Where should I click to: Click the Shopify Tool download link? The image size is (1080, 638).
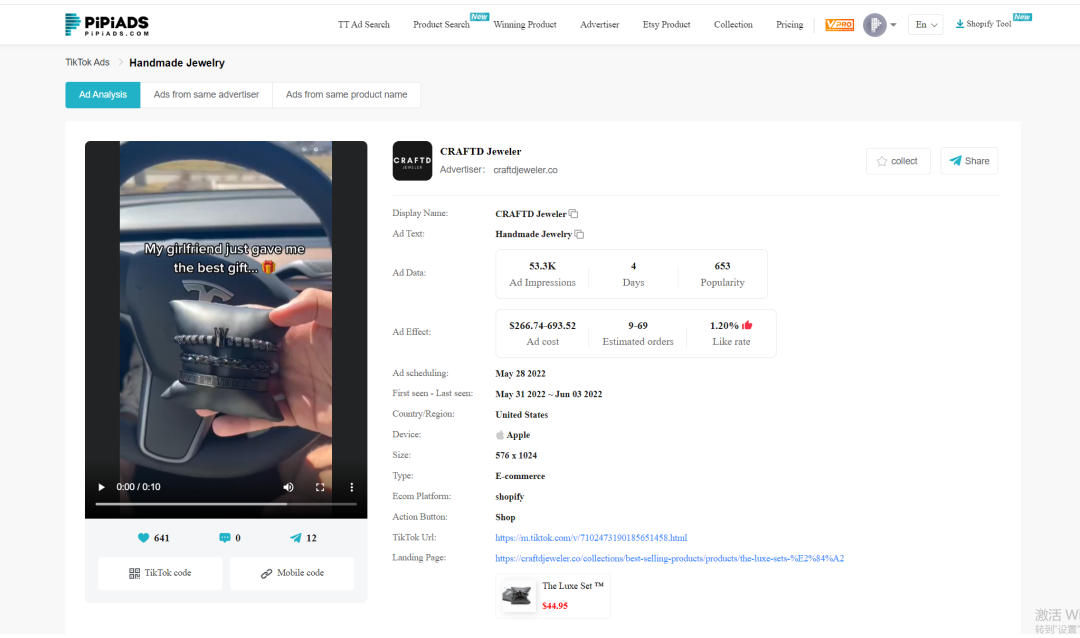pos(983,24)
